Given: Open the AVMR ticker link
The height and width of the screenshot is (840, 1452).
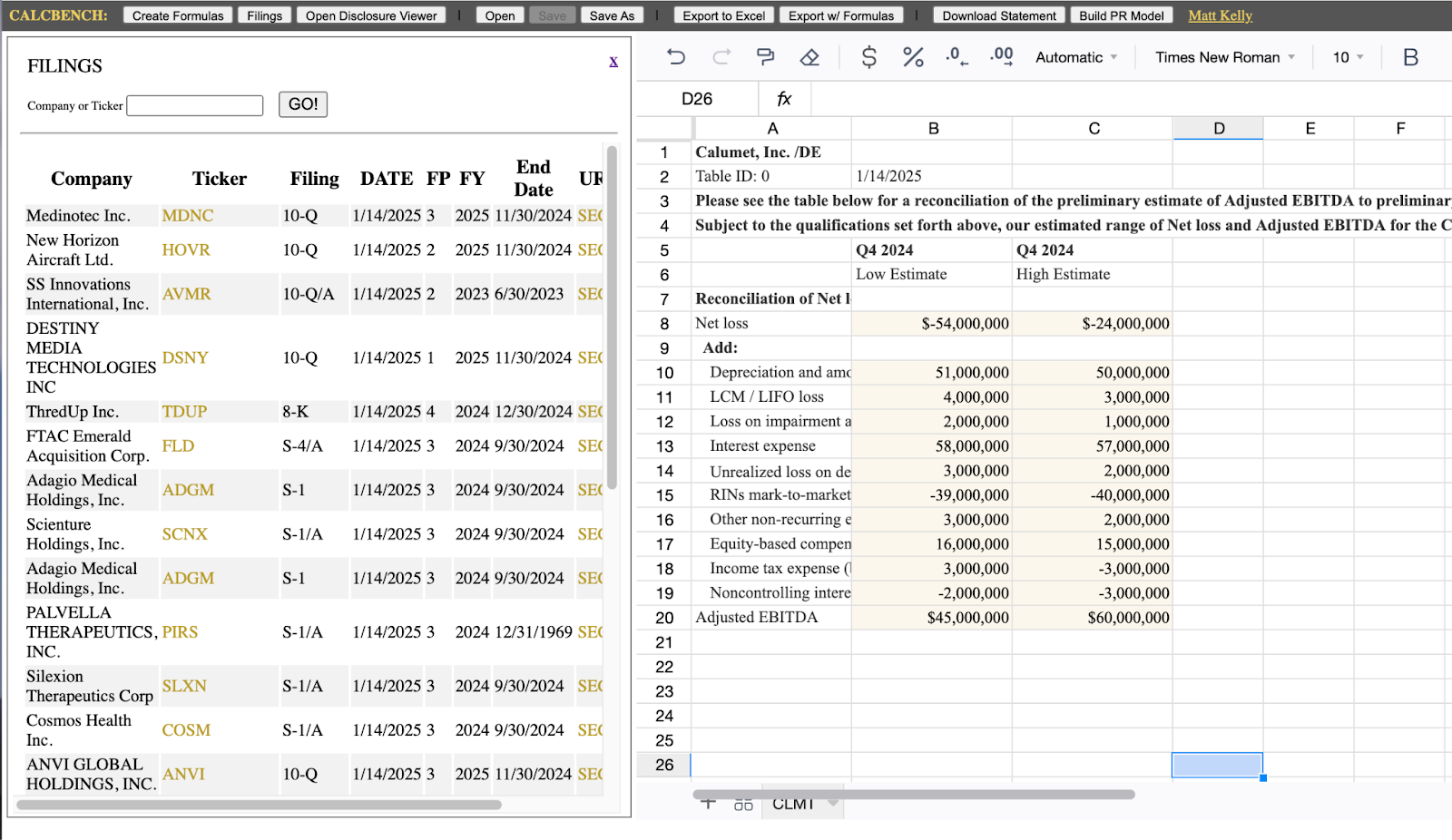Looking at the screenshot, I should (x=186, y=294).
